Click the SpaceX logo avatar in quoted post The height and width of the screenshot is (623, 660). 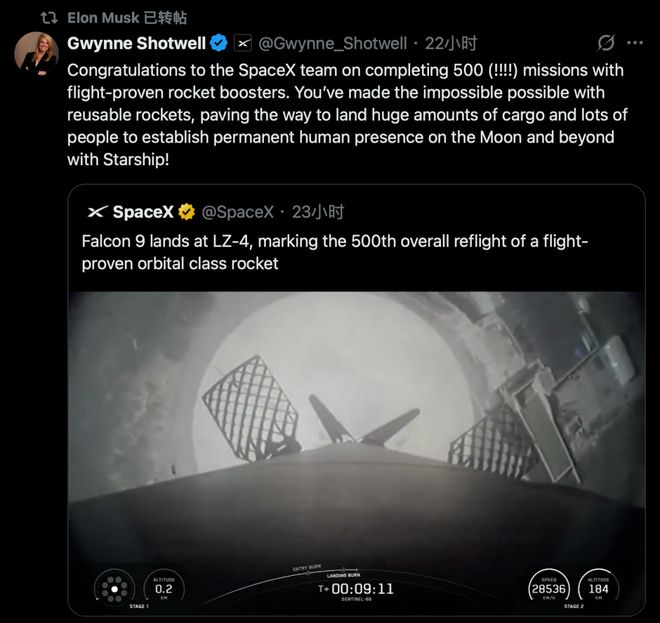coord(97,212)
